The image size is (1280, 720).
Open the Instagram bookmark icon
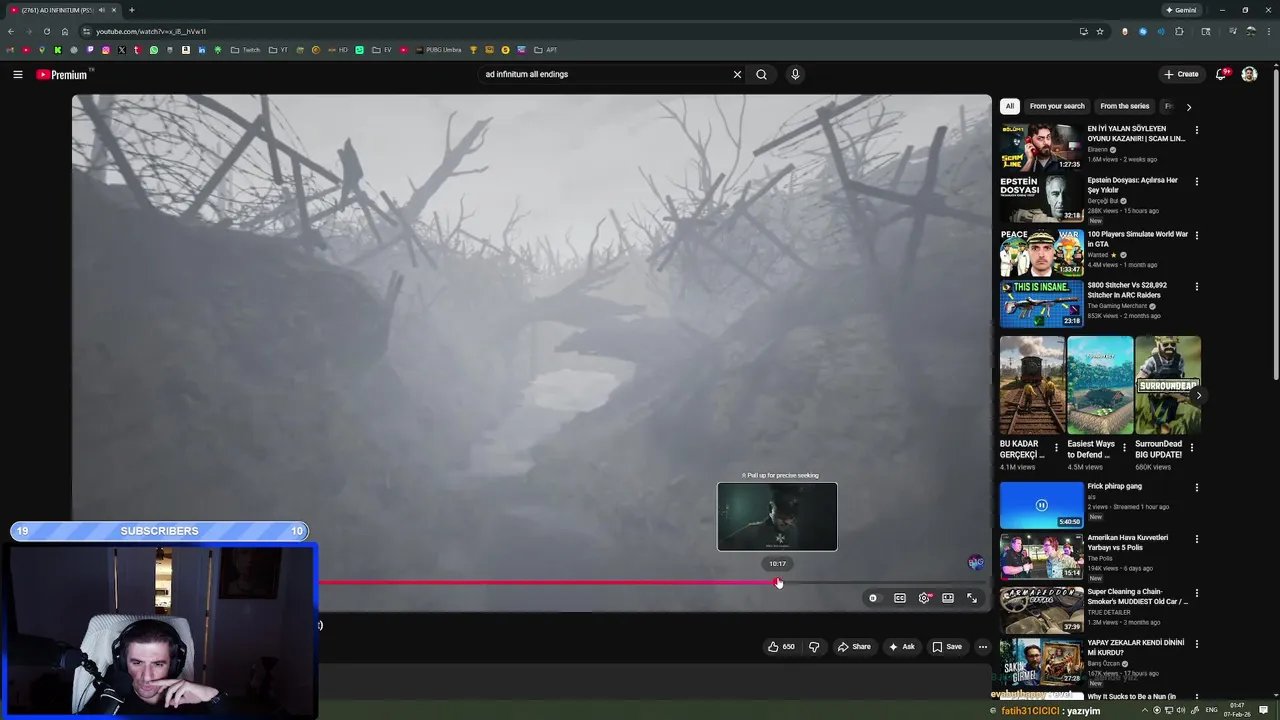click(106, 50)
